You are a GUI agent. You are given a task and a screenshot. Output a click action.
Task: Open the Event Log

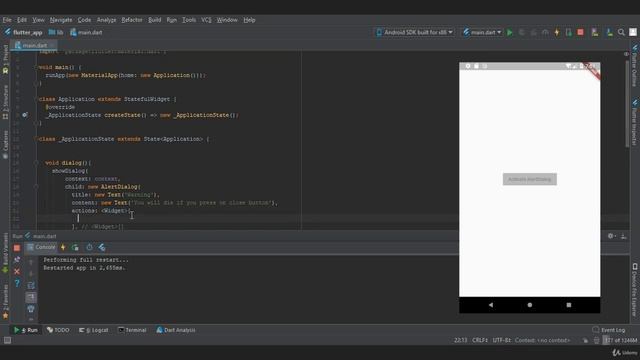pyautogui.click(x=609, y=330)
